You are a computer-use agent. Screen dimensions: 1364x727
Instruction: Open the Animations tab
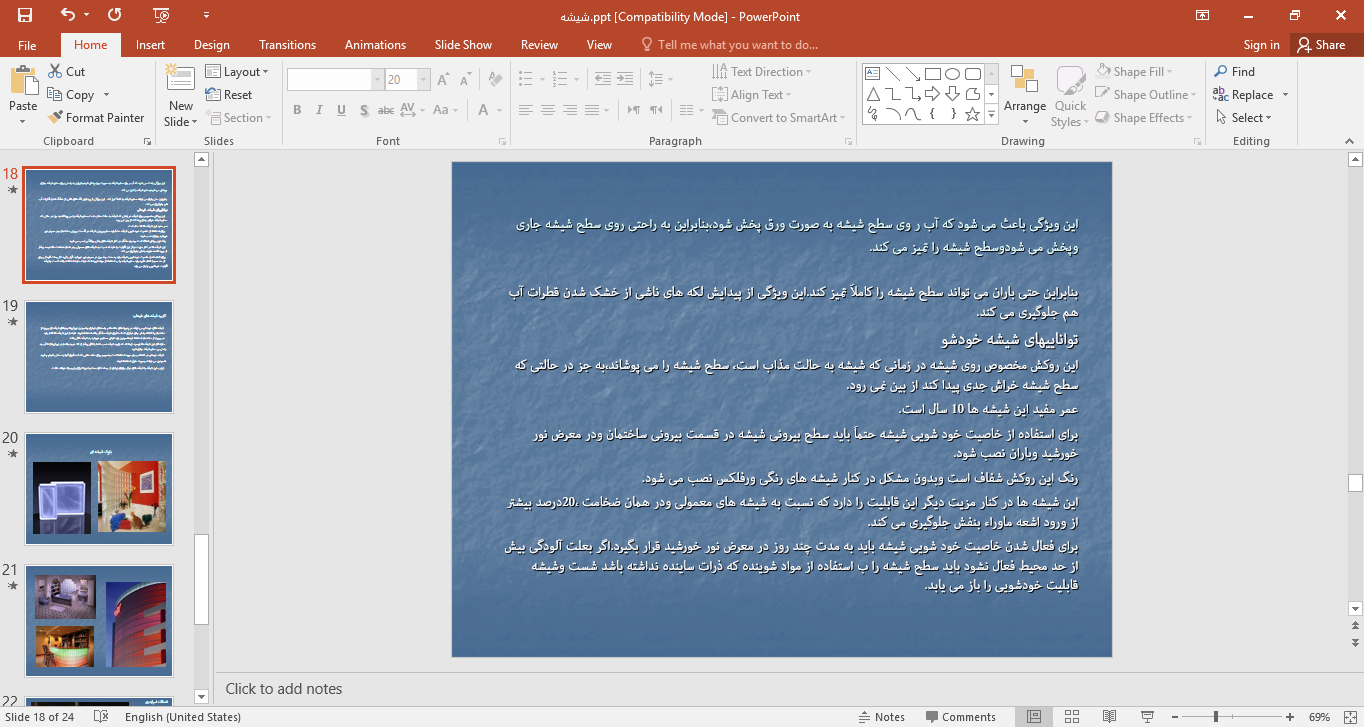(375, 45)
